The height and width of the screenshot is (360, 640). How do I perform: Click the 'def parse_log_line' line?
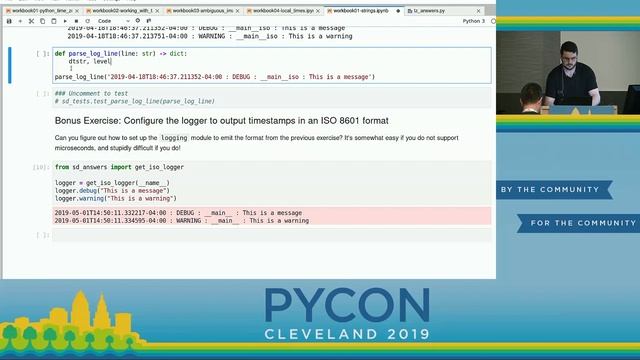[x=121, y=53]
